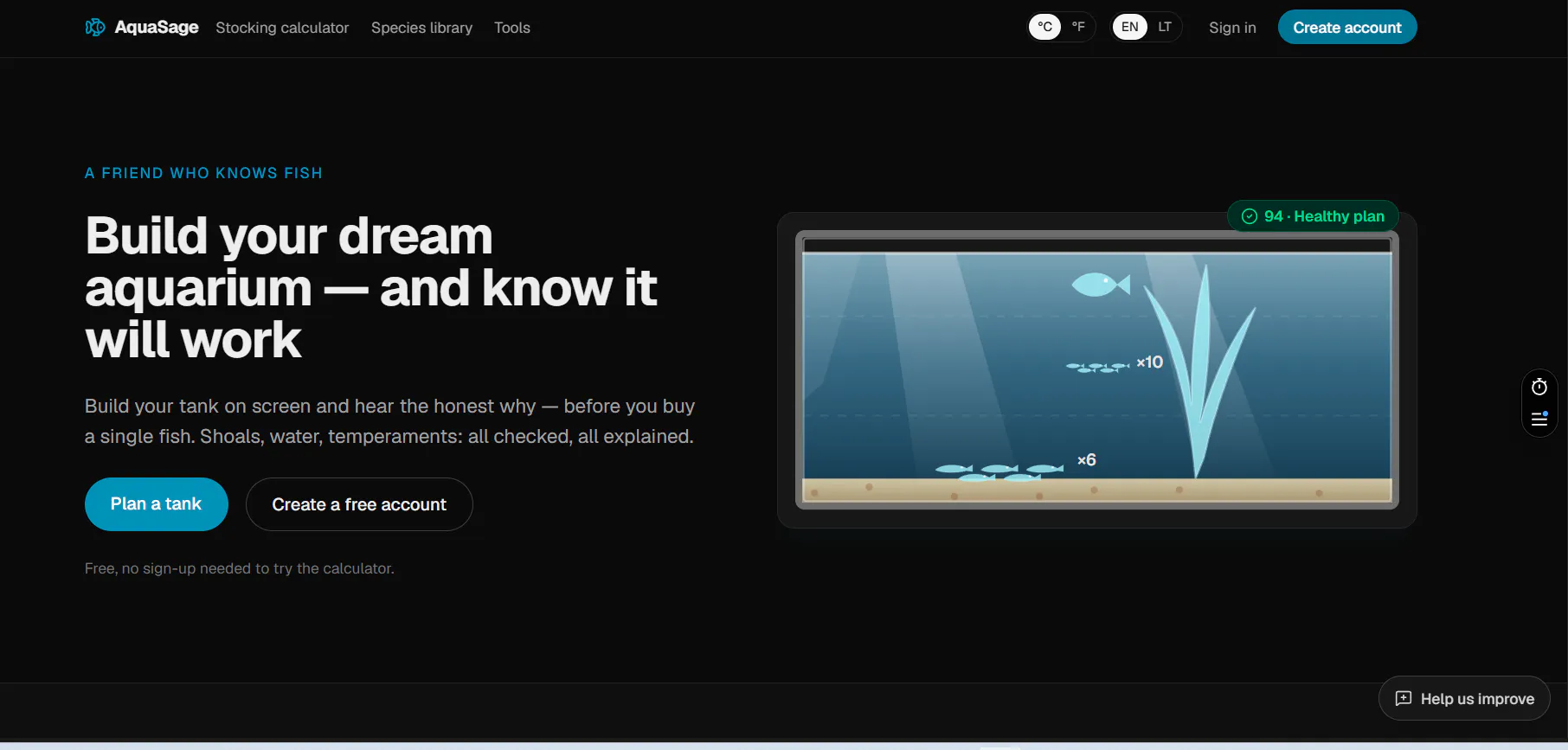Viewport: 1568px width, 750px height.
Task: Click the tall plant in aquarium illustration
Action: pos(1200,372)
